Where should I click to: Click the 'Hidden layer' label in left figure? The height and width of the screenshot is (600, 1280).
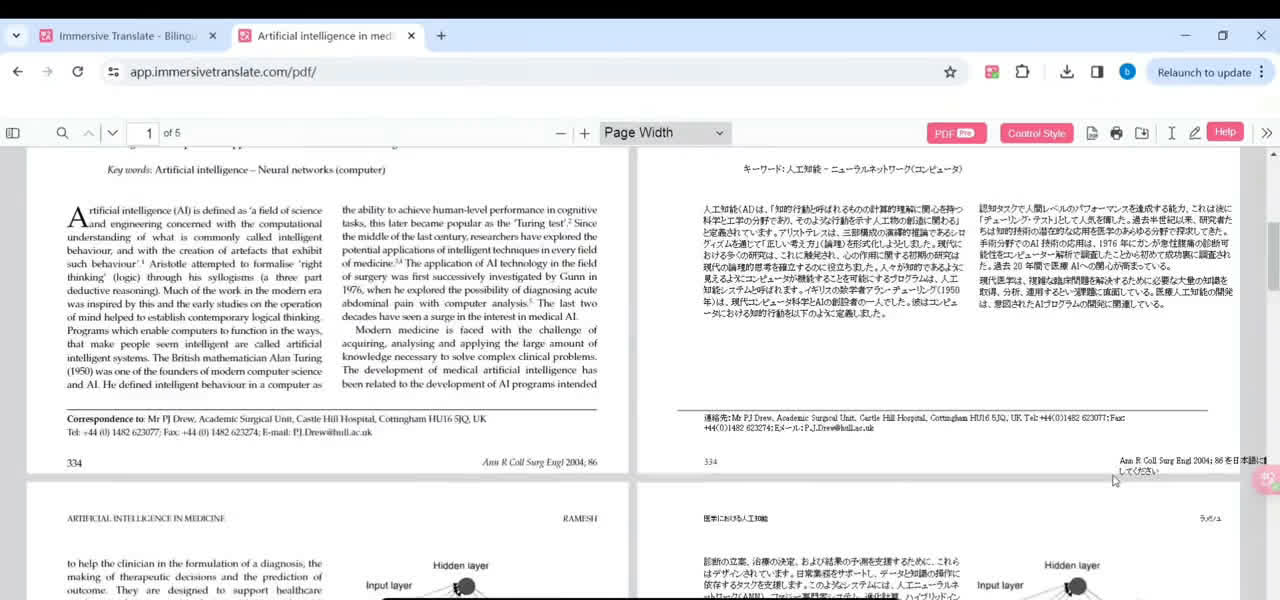461,566
